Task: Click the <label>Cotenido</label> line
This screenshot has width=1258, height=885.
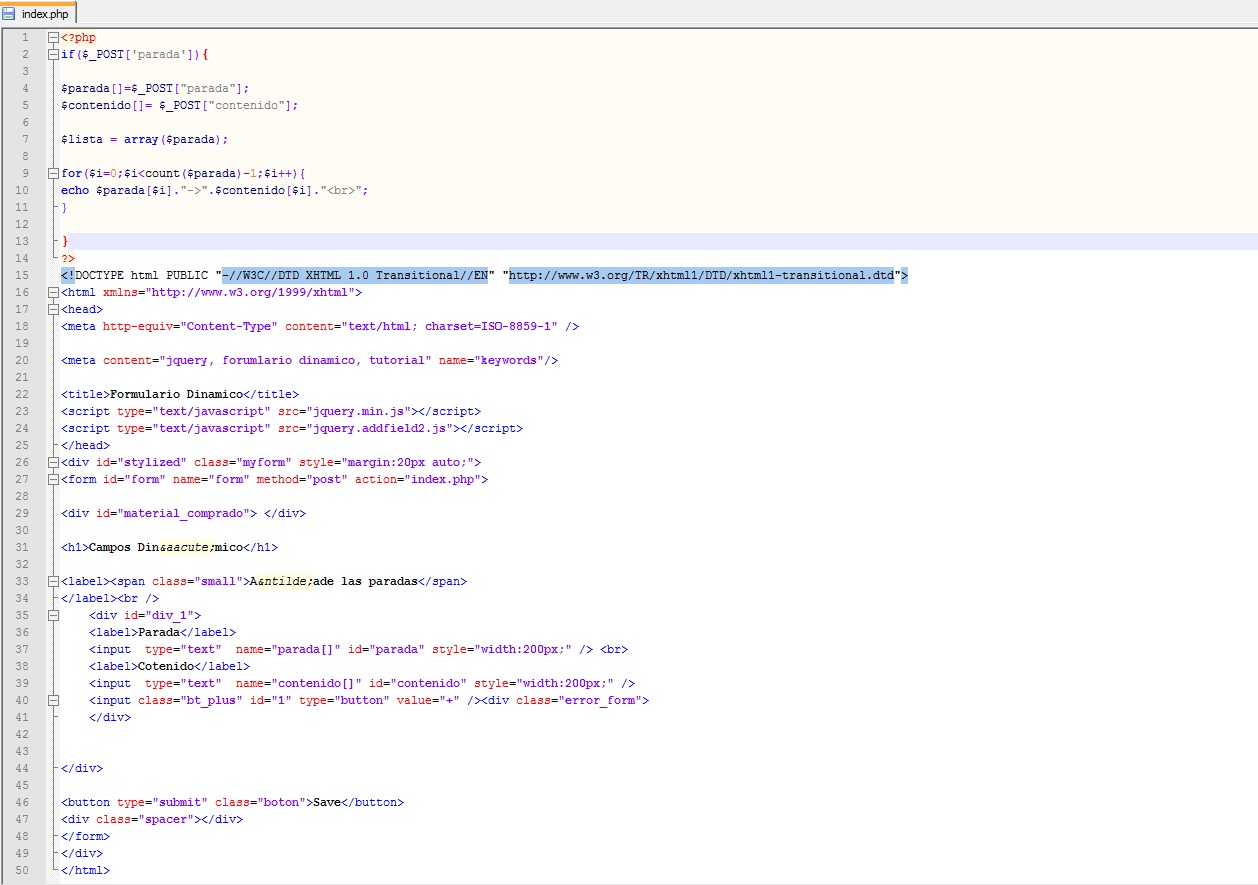Action: coord(170,666)
